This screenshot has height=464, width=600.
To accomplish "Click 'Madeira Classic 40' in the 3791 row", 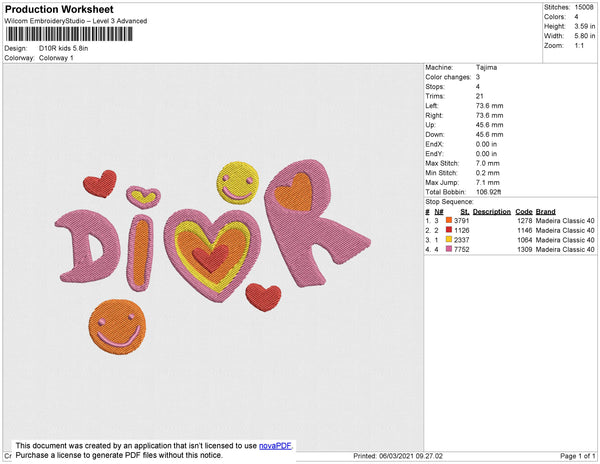I will (x=565, y=221).
